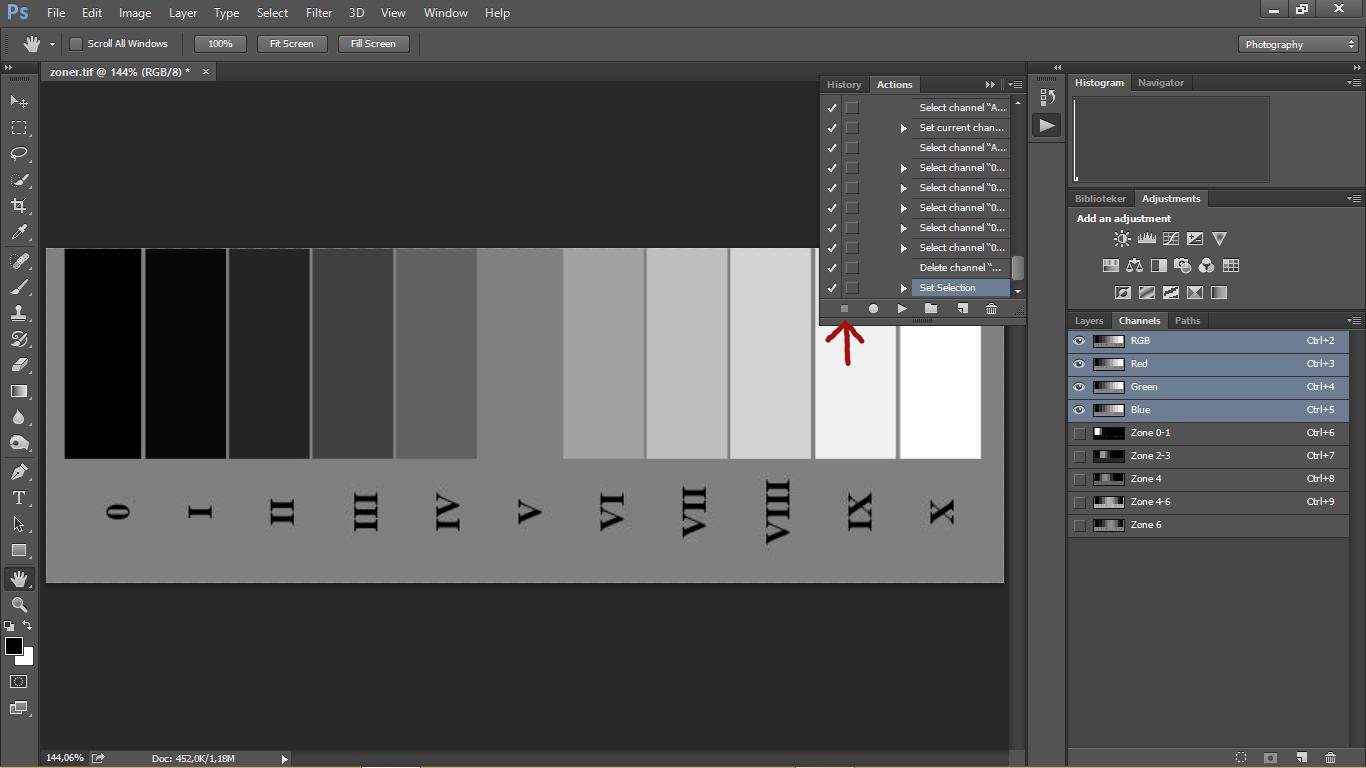
Task: Pick the Eyedropper tool
Action: coord(19,232)
